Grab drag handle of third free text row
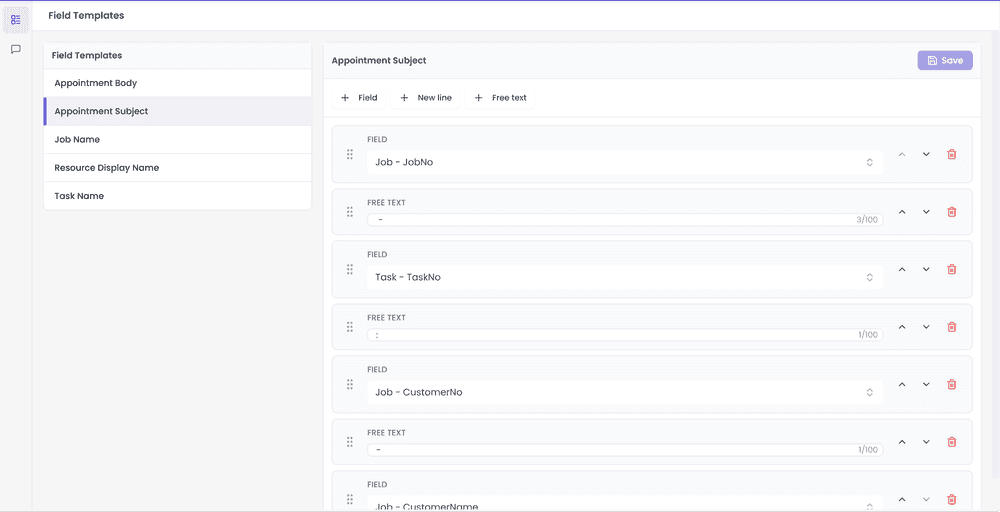The height and width of the screenshot is (512, 1000). coord(349,442)
